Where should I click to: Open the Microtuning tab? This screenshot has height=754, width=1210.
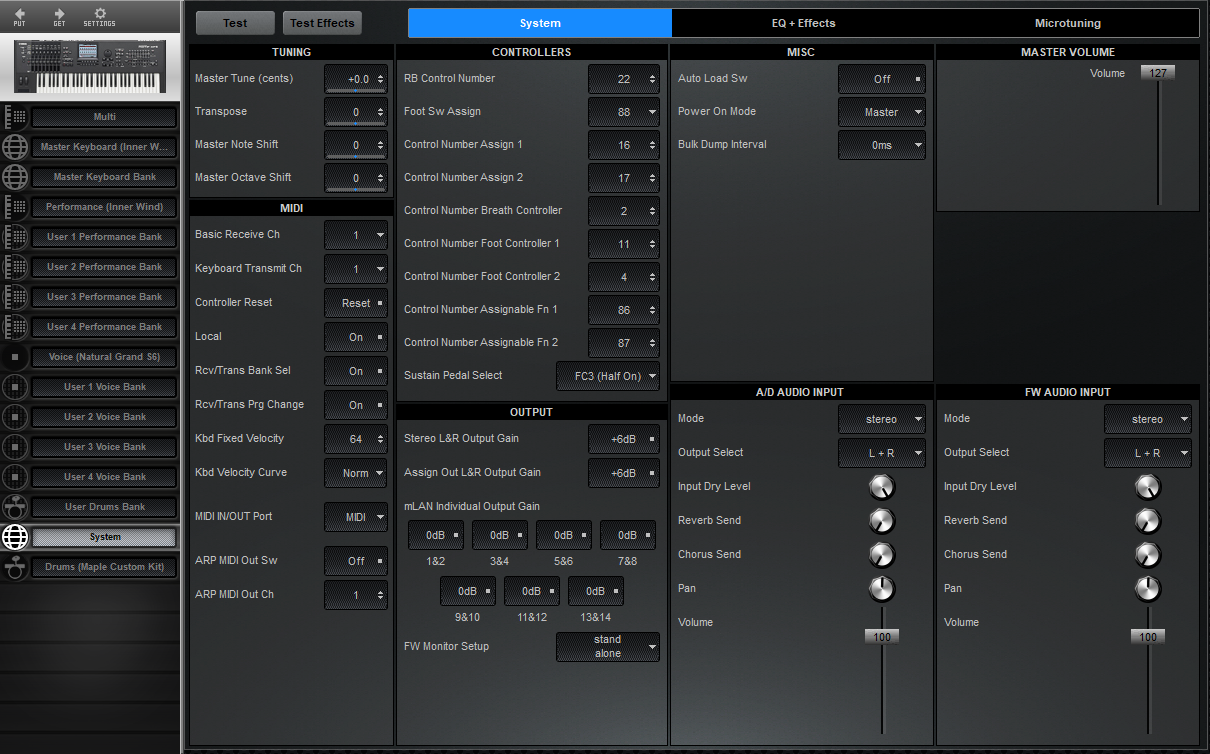(x=1068, y=22)
